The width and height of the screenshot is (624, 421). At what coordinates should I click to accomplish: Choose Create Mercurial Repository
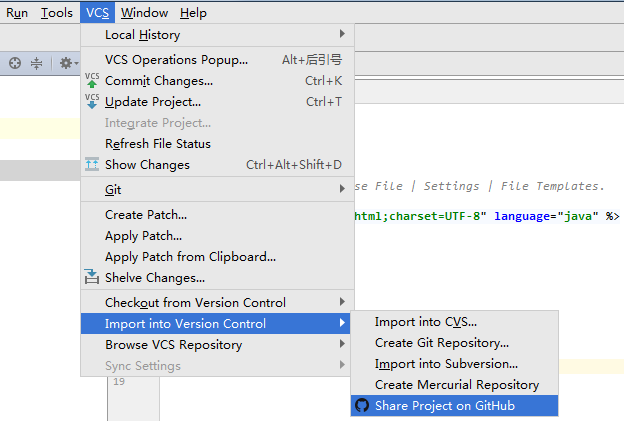(x=454, y=385)
